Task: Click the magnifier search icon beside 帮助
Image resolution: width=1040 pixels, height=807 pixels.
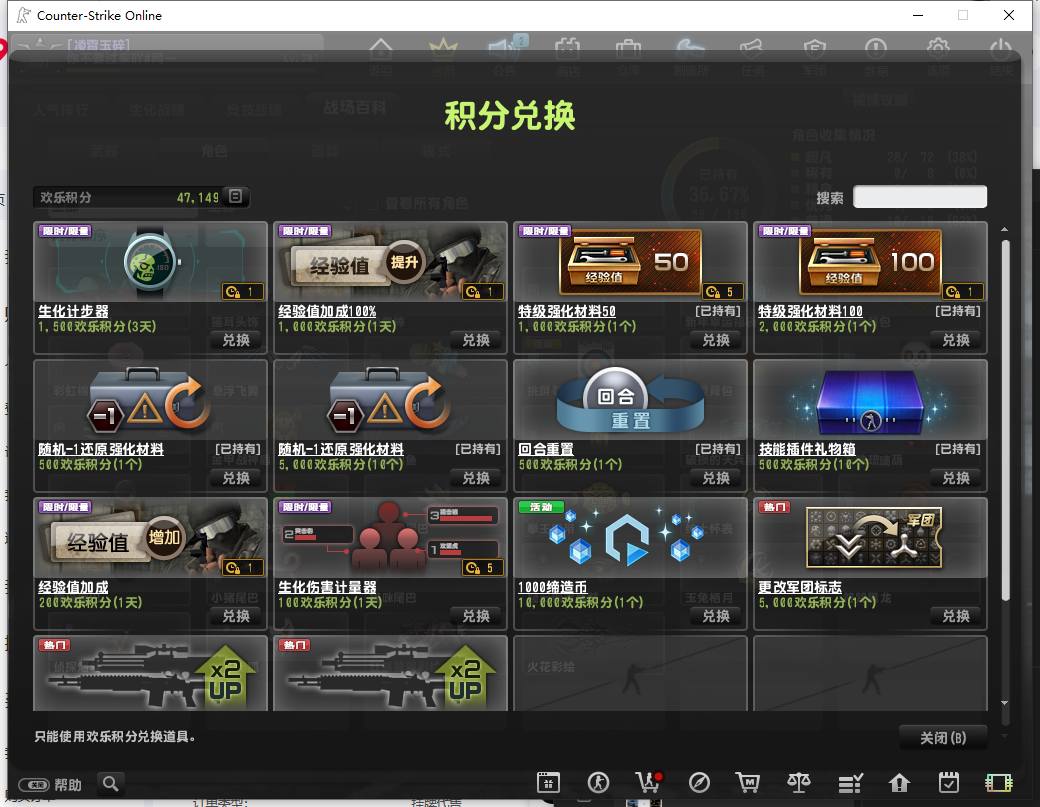Action: point(111,784)
